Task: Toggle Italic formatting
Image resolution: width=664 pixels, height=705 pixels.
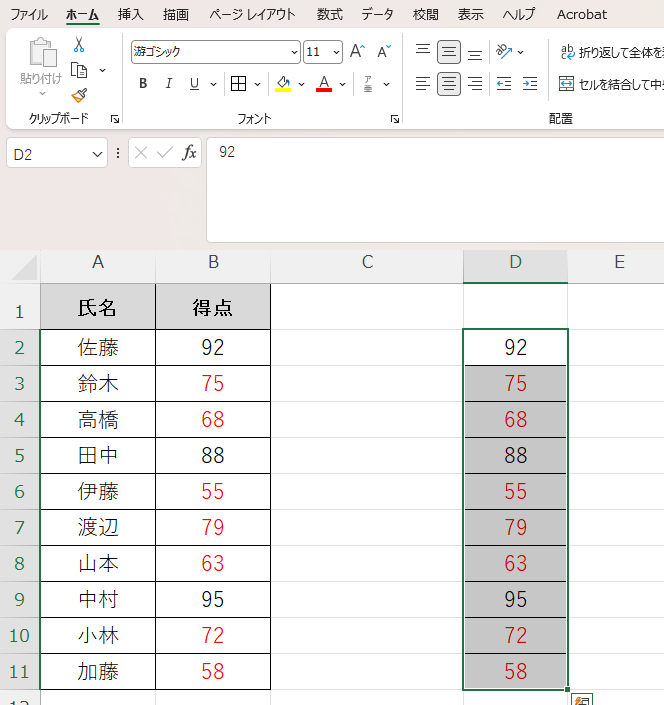Action: [169, 84]
